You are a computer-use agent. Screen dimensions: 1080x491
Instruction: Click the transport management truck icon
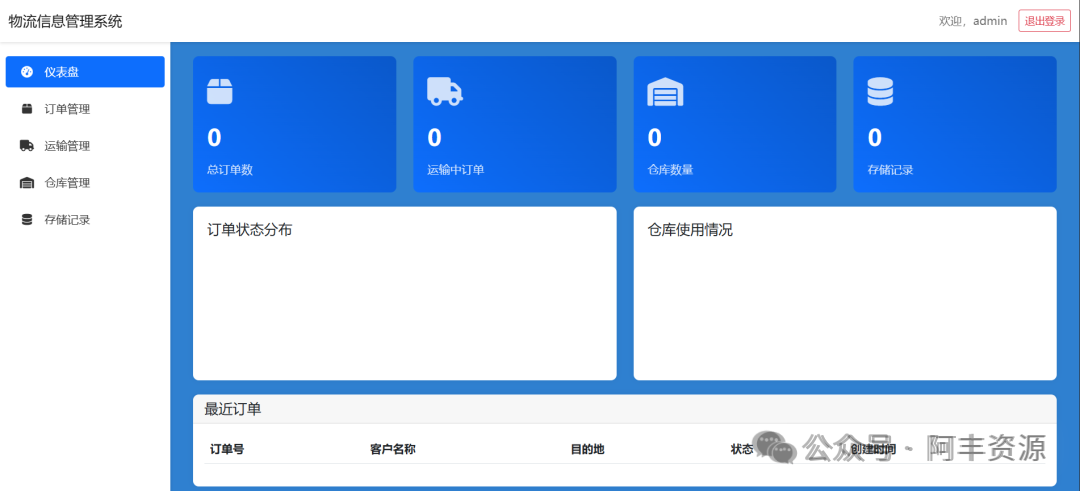pos(27,146)
